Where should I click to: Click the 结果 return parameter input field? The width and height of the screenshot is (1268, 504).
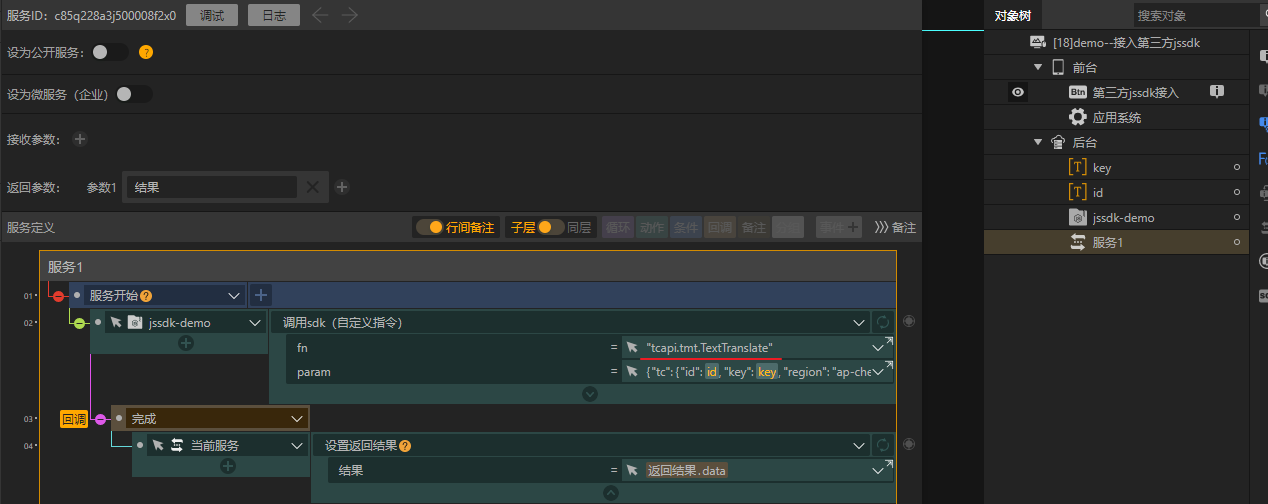[210, 187]
